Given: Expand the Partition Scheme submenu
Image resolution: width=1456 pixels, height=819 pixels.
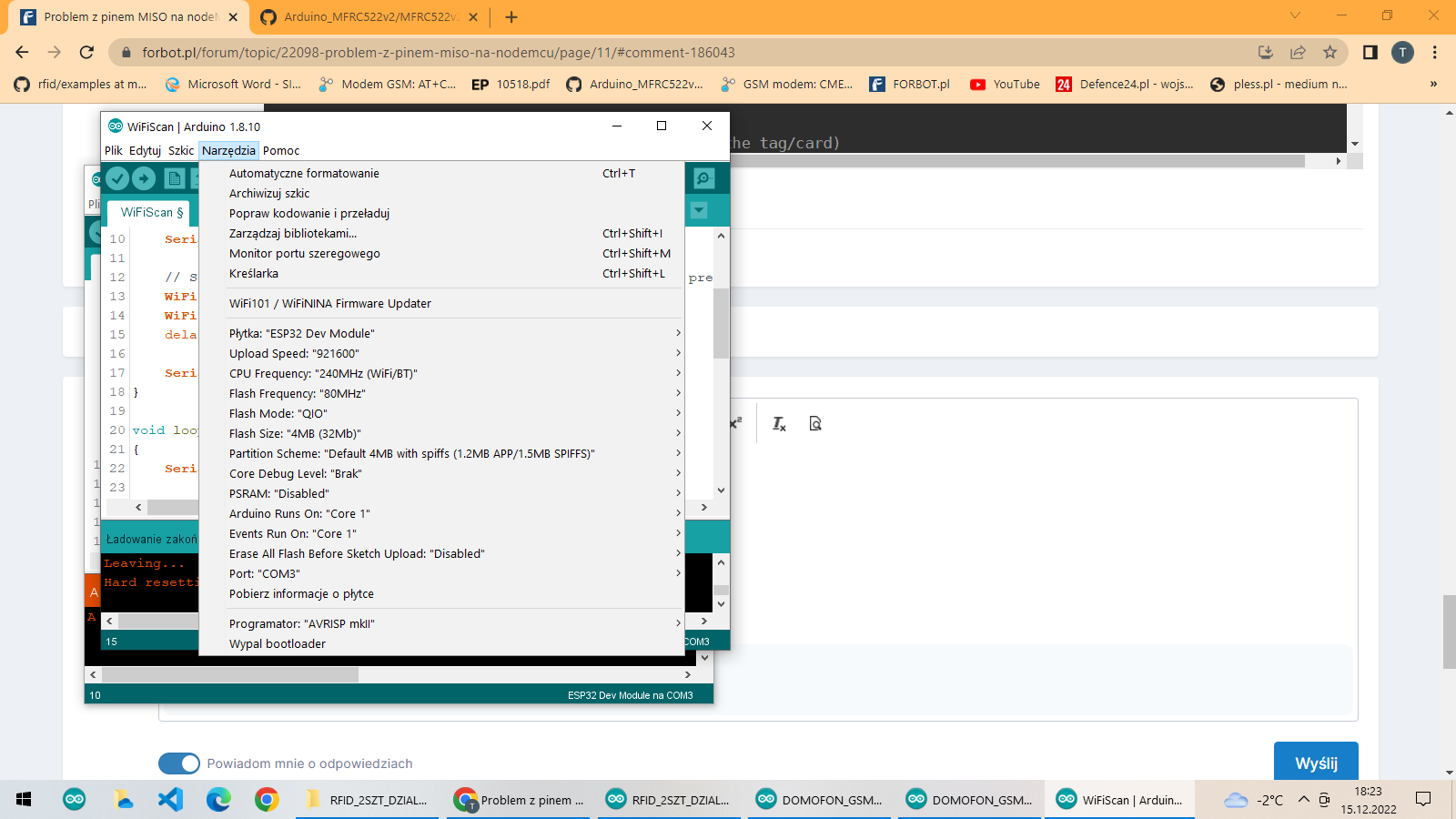Looking at the screenshot, I should tap(441, 453).
